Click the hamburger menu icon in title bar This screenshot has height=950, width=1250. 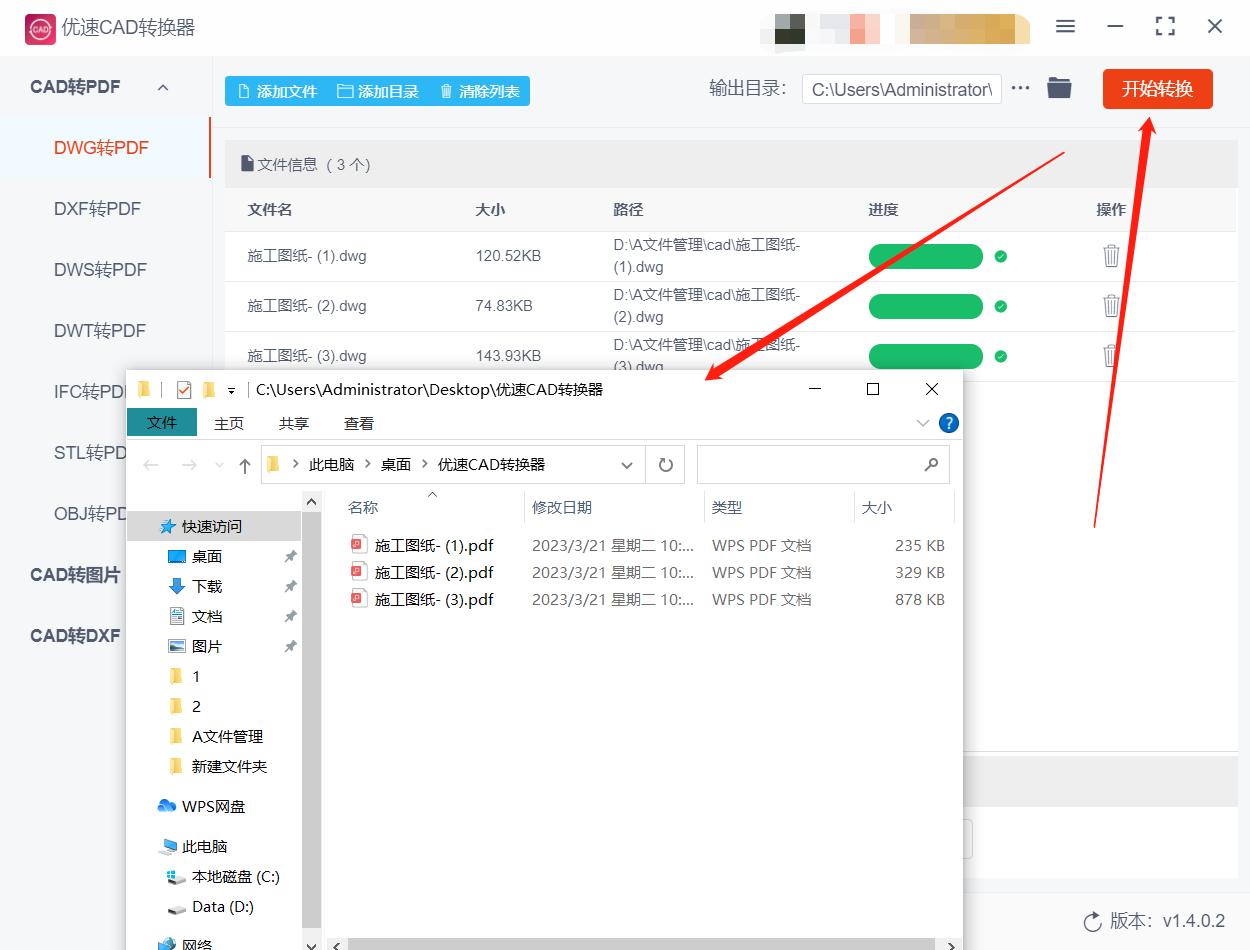click(x=1065, y=27)
